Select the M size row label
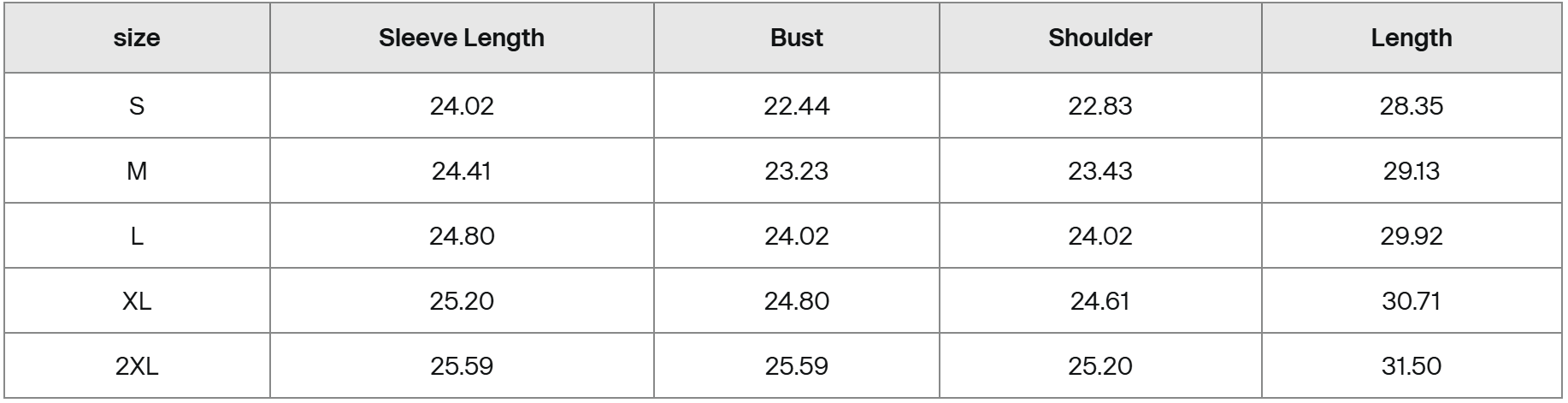1568x403 pixels. tap(137, 171)
